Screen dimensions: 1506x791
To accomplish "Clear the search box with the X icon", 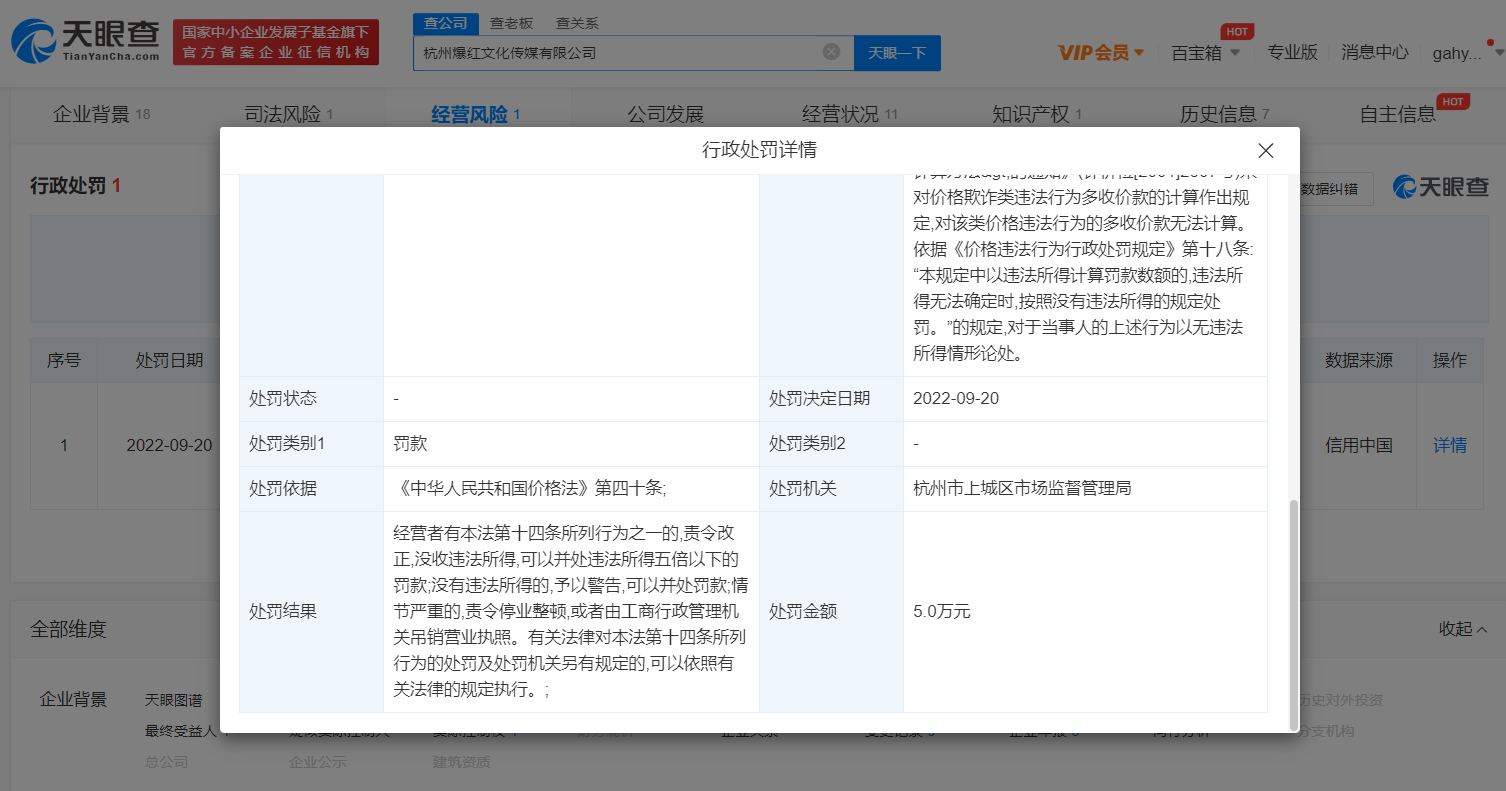I will pyautogui.click(x=831, y=52).
